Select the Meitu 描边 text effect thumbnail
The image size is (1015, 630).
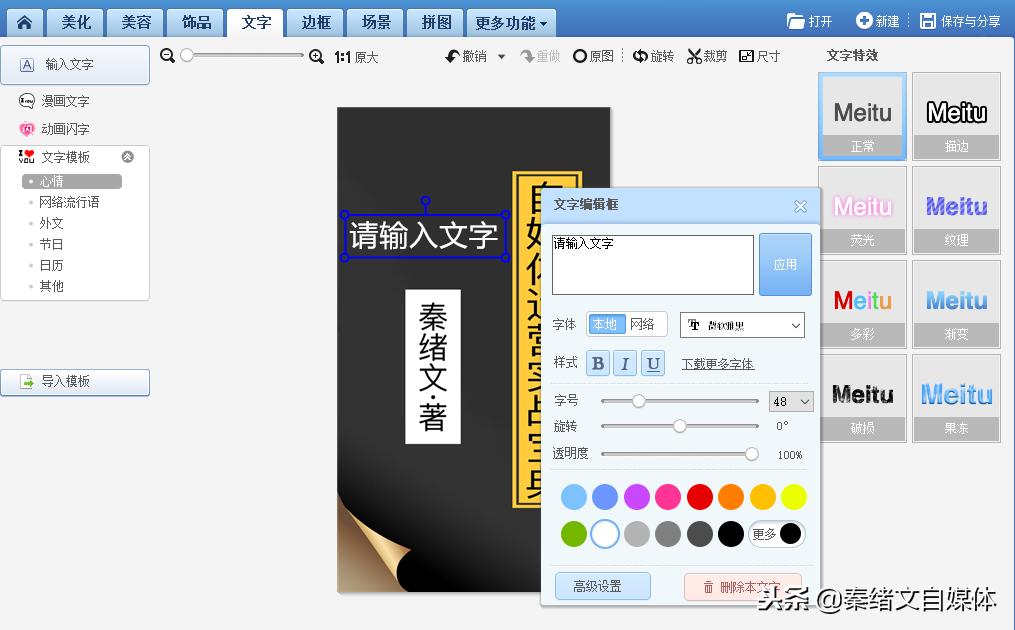tap(956, 116)
